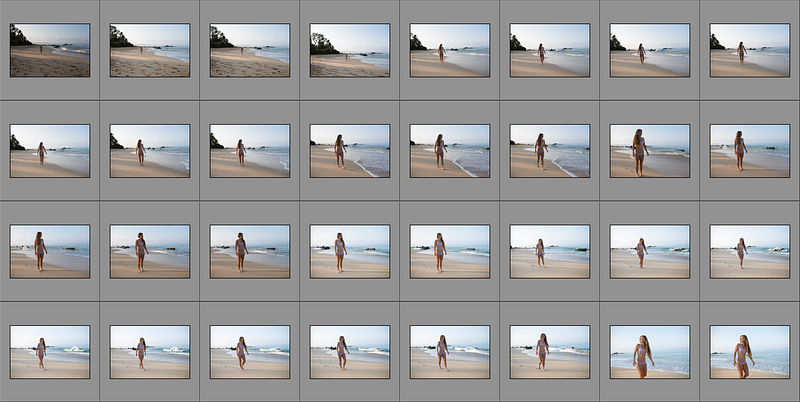Select the last thumbnail in the top row
The height and width of the screenshot is (402, 800).
pyautogui.click(x=750, y=50)
